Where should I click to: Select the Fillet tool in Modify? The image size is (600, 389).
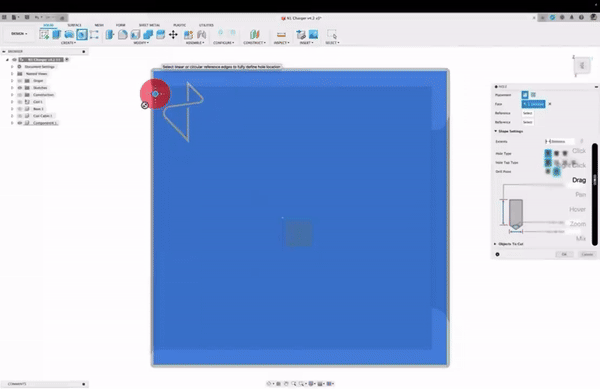[122, 34]
